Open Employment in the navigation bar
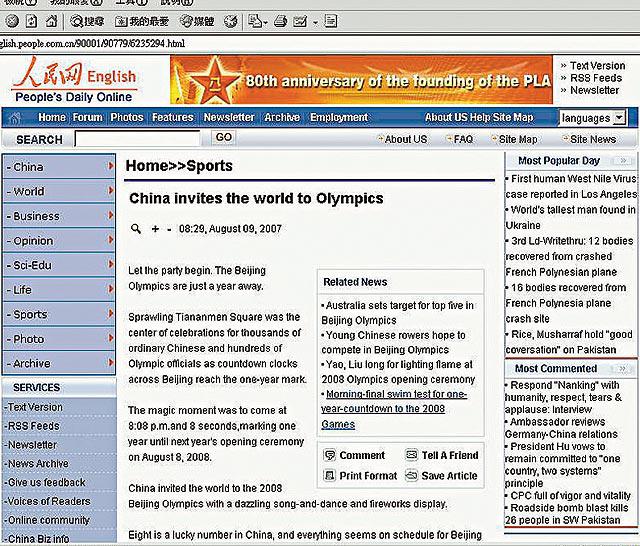Image resolution: width=640 pixels, height=546 pixels. click(x=339, y=118)
